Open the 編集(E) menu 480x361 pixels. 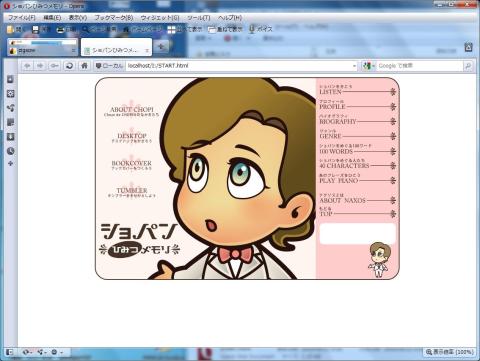click(x=52, y=17)
